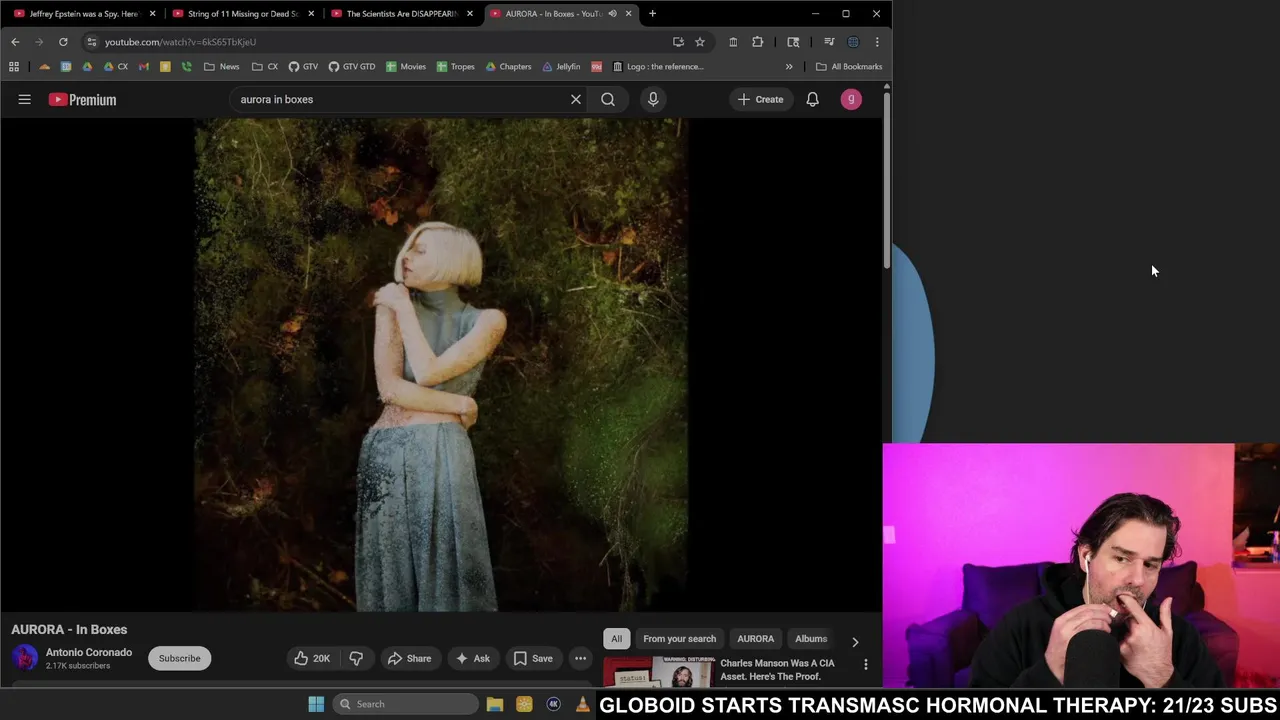Open the News bookmarks folder
The height and width of the screenshot is (720, 1280).
(221, 67)
